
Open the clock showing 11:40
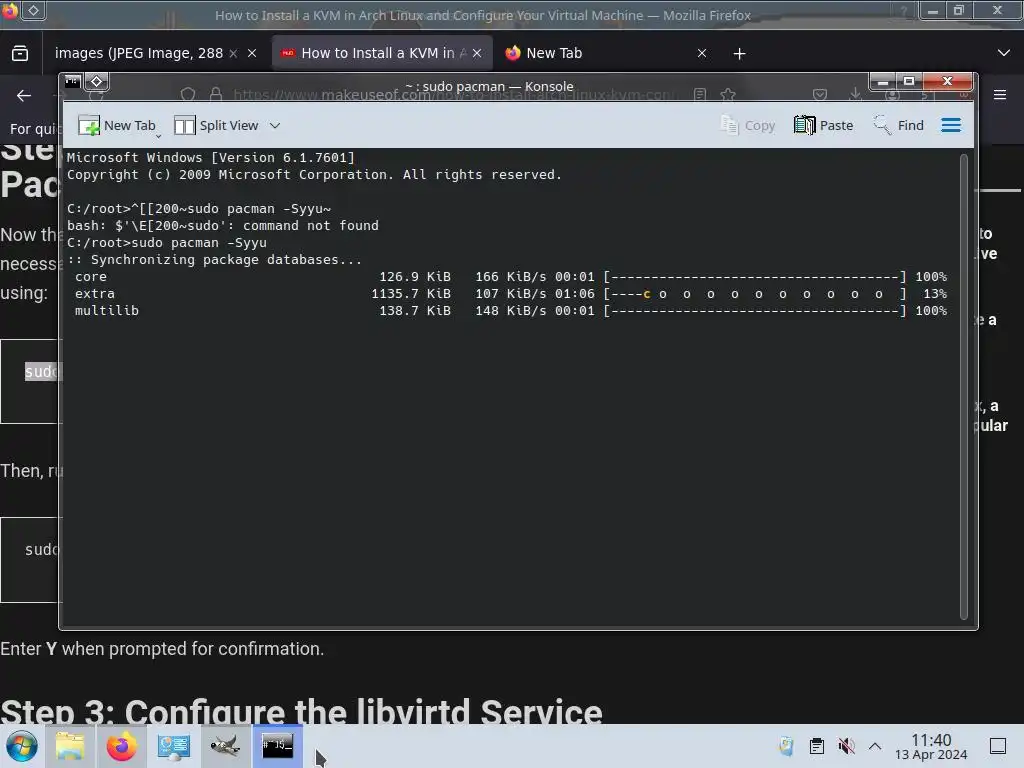click(x=931, y=746)
